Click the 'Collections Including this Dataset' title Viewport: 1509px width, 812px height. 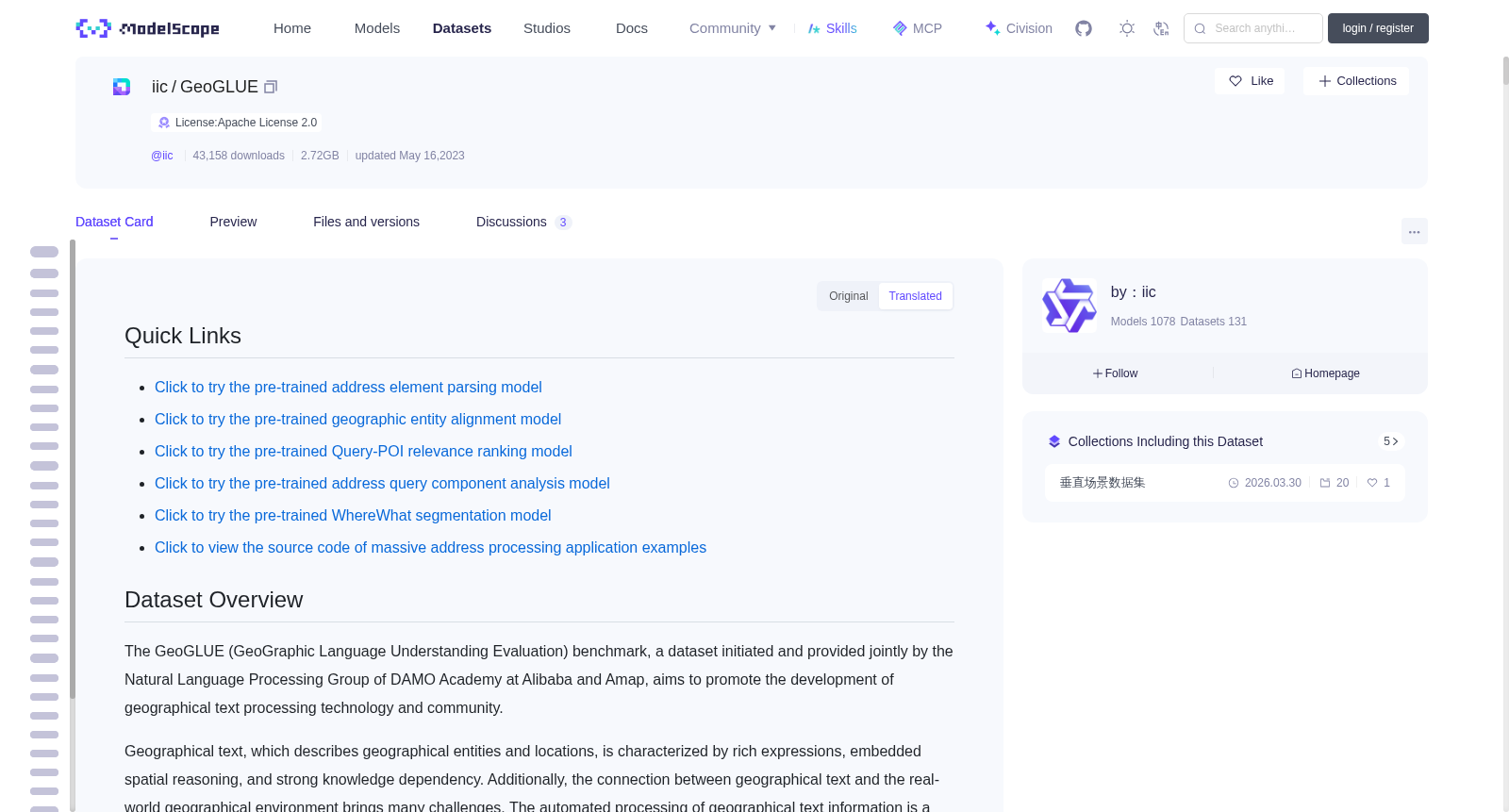pyautogui.click(x=1166, y=441)
